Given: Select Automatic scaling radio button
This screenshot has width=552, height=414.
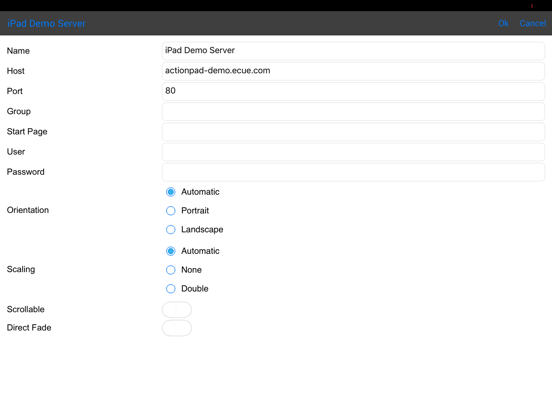Looking at the screenshot, I should point(171,251).
